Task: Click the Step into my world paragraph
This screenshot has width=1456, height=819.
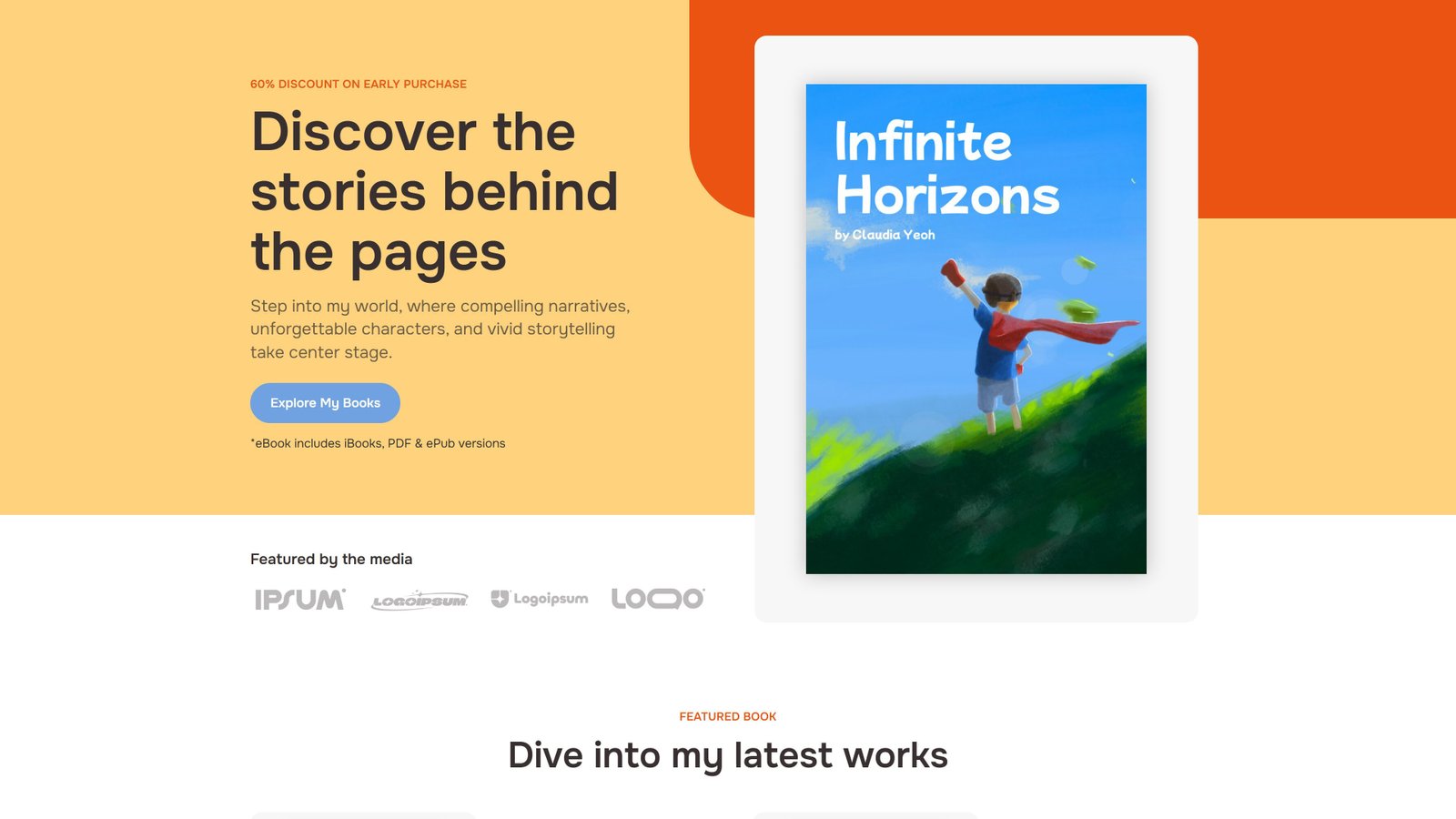Action: [440, 329]
